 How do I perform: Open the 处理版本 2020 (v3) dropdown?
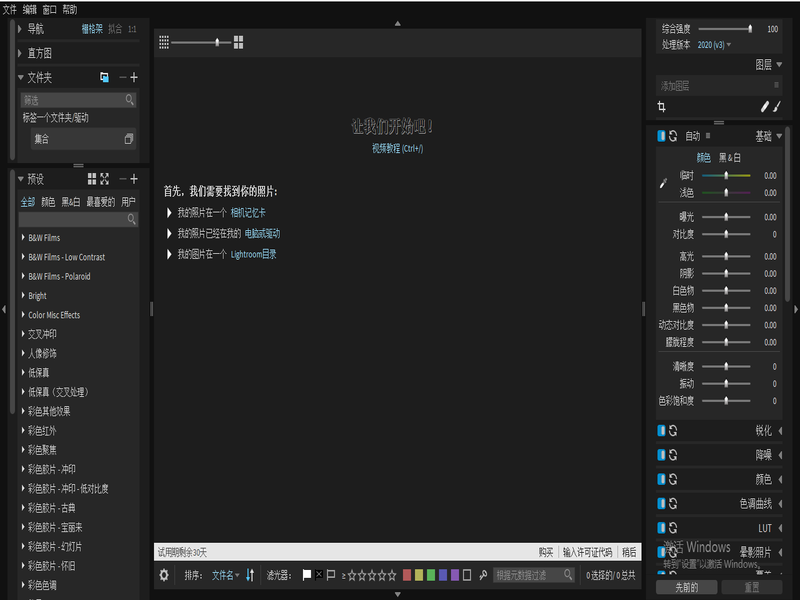pos(714,45)
